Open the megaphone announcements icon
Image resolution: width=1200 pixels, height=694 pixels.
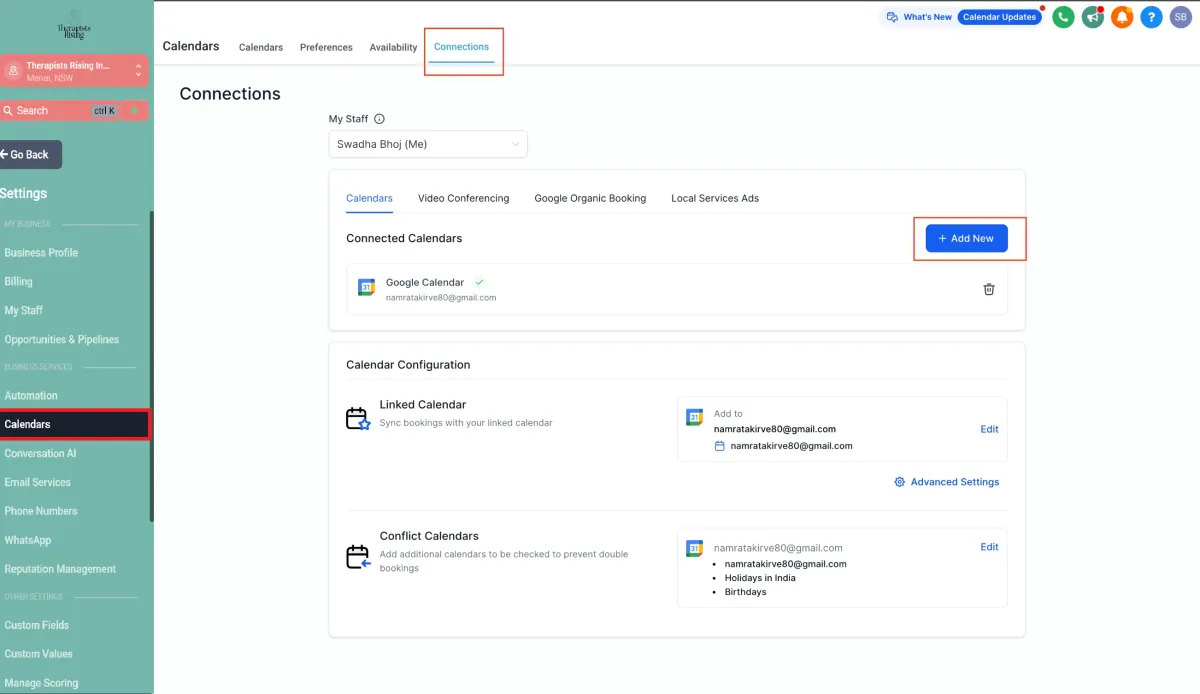pyautogui.click(x=1093, y=17)
